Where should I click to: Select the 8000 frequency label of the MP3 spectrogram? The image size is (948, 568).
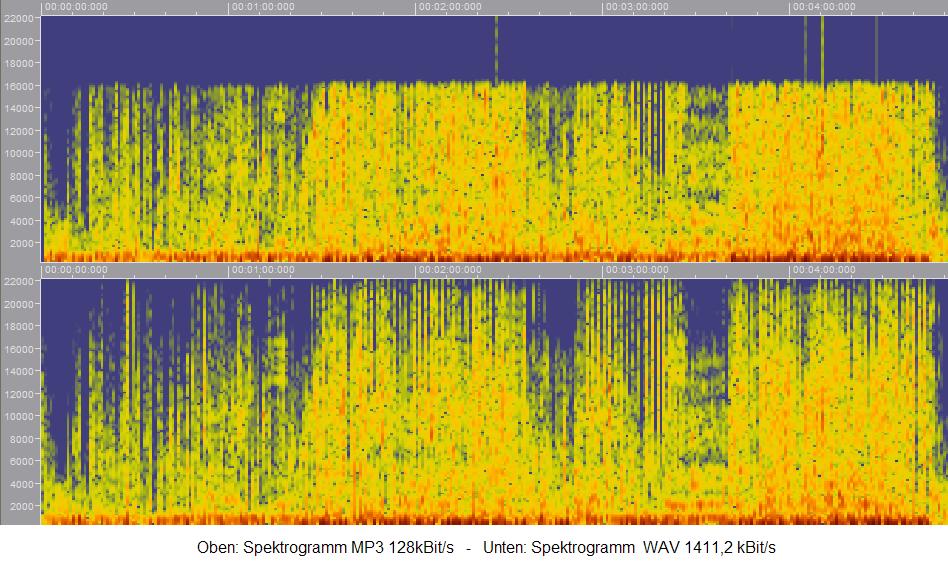coord(21,176)
